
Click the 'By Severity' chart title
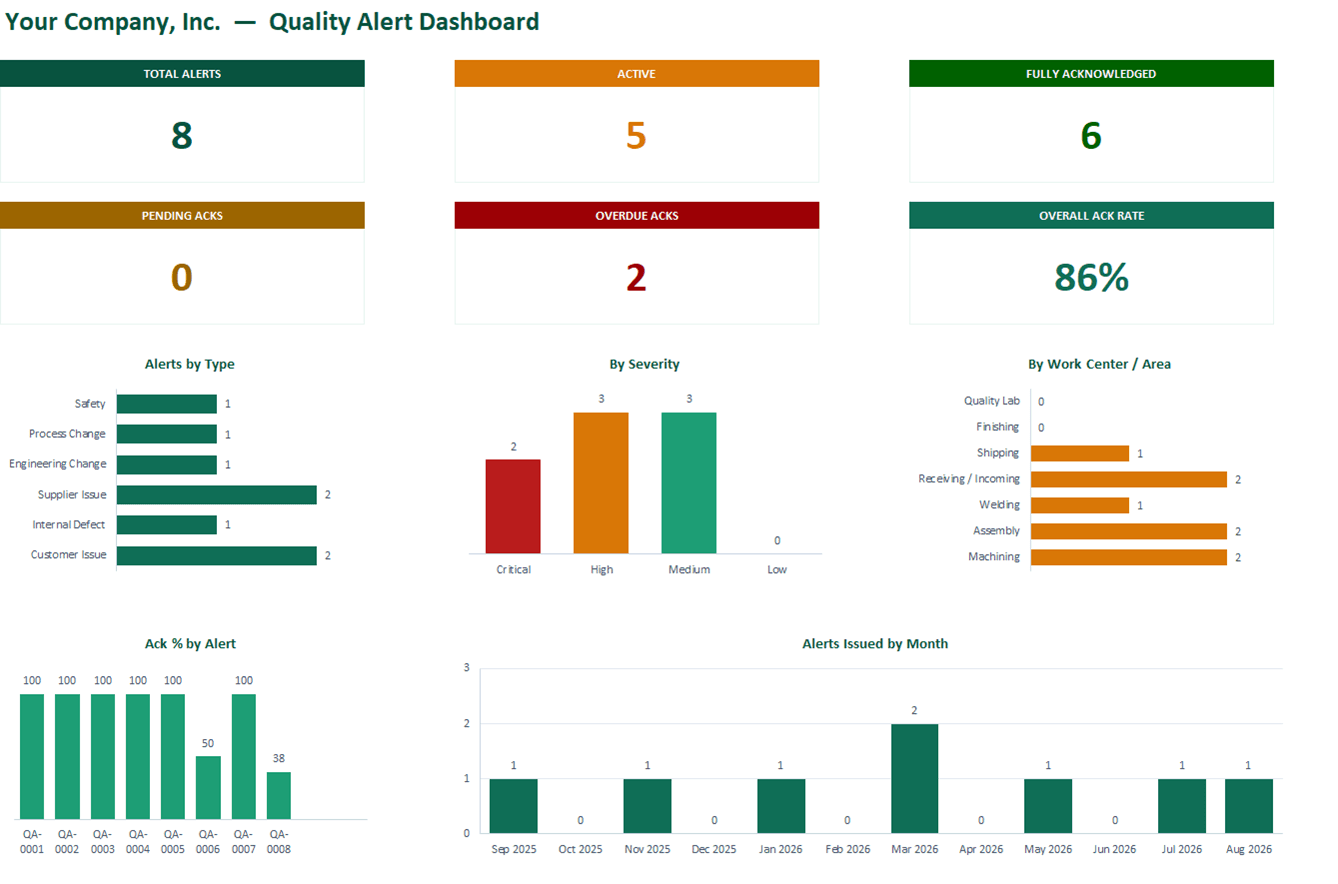(644, 364)
